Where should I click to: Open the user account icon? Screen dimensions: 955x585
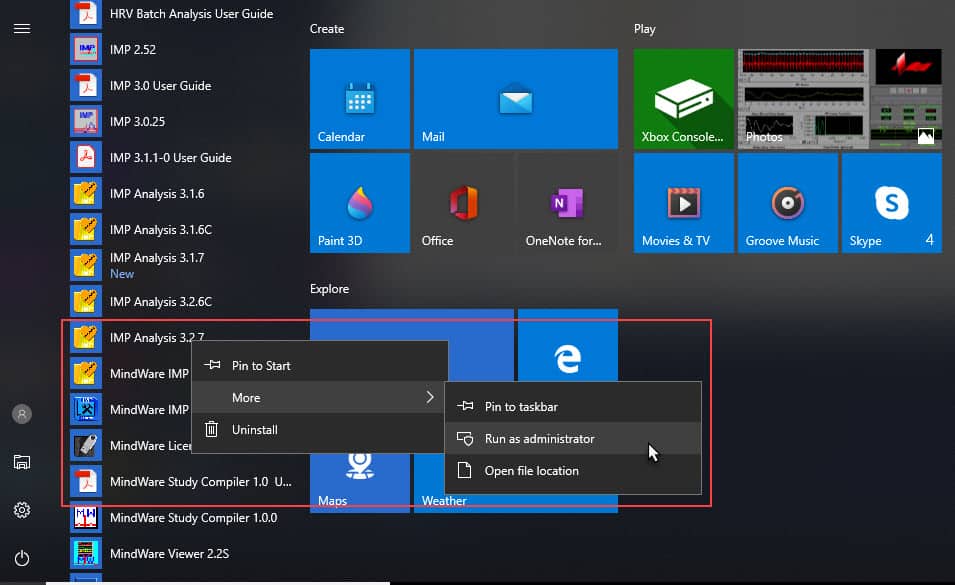(22, 414)
